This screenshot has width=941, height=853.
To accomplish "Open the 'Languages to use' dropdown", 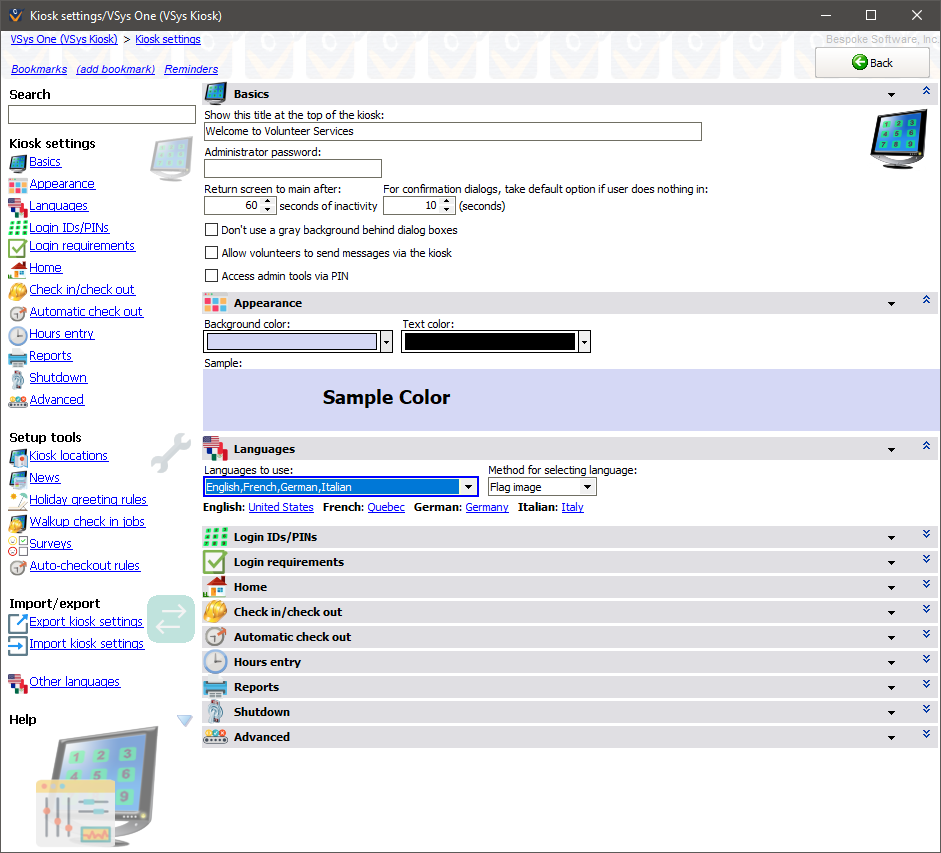I will click(468, 487).
